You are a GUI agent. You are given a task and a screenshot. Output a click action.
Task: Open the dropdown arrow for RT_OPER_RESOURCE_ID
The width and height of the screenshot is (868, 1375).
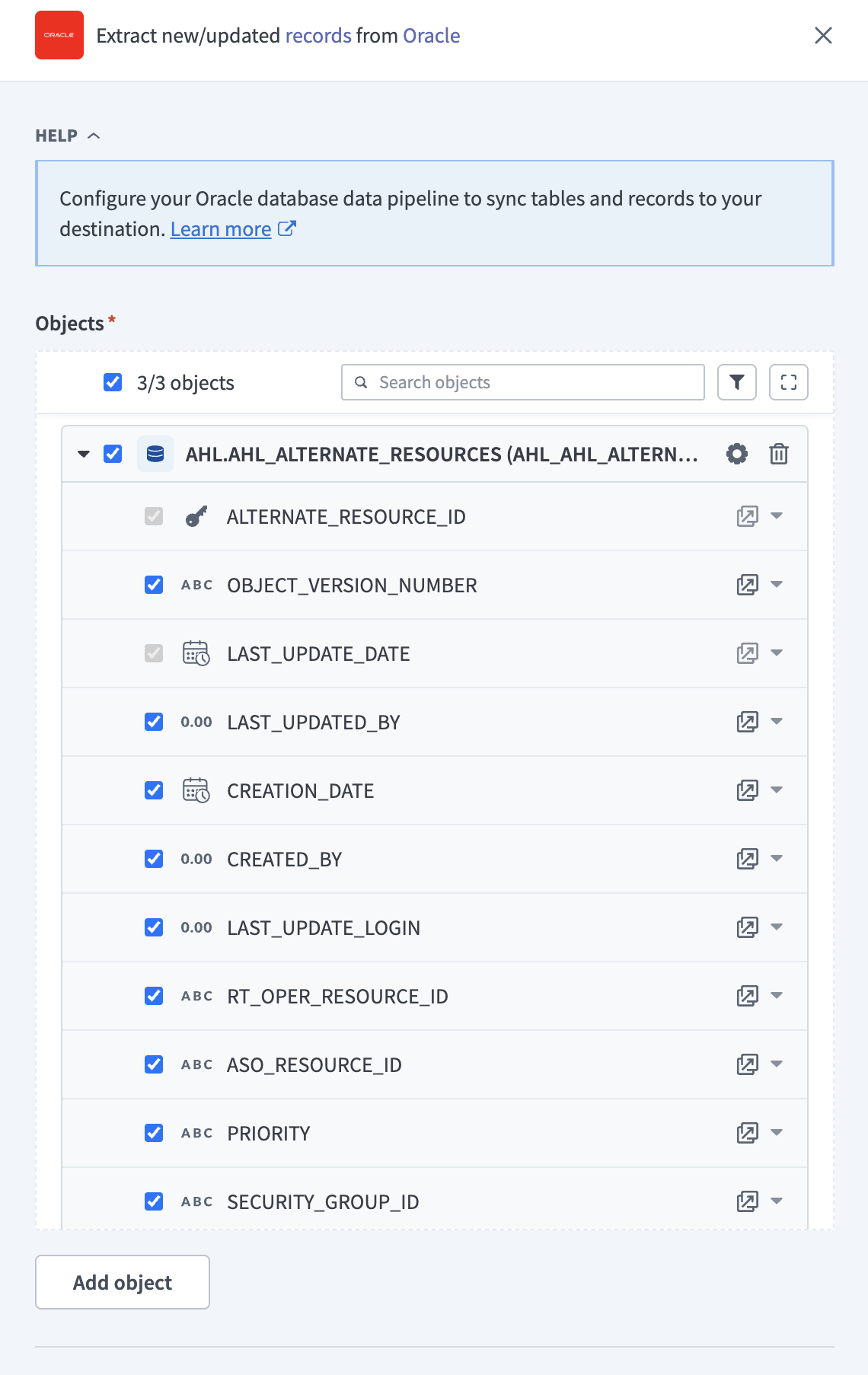(x=777, y=996)
